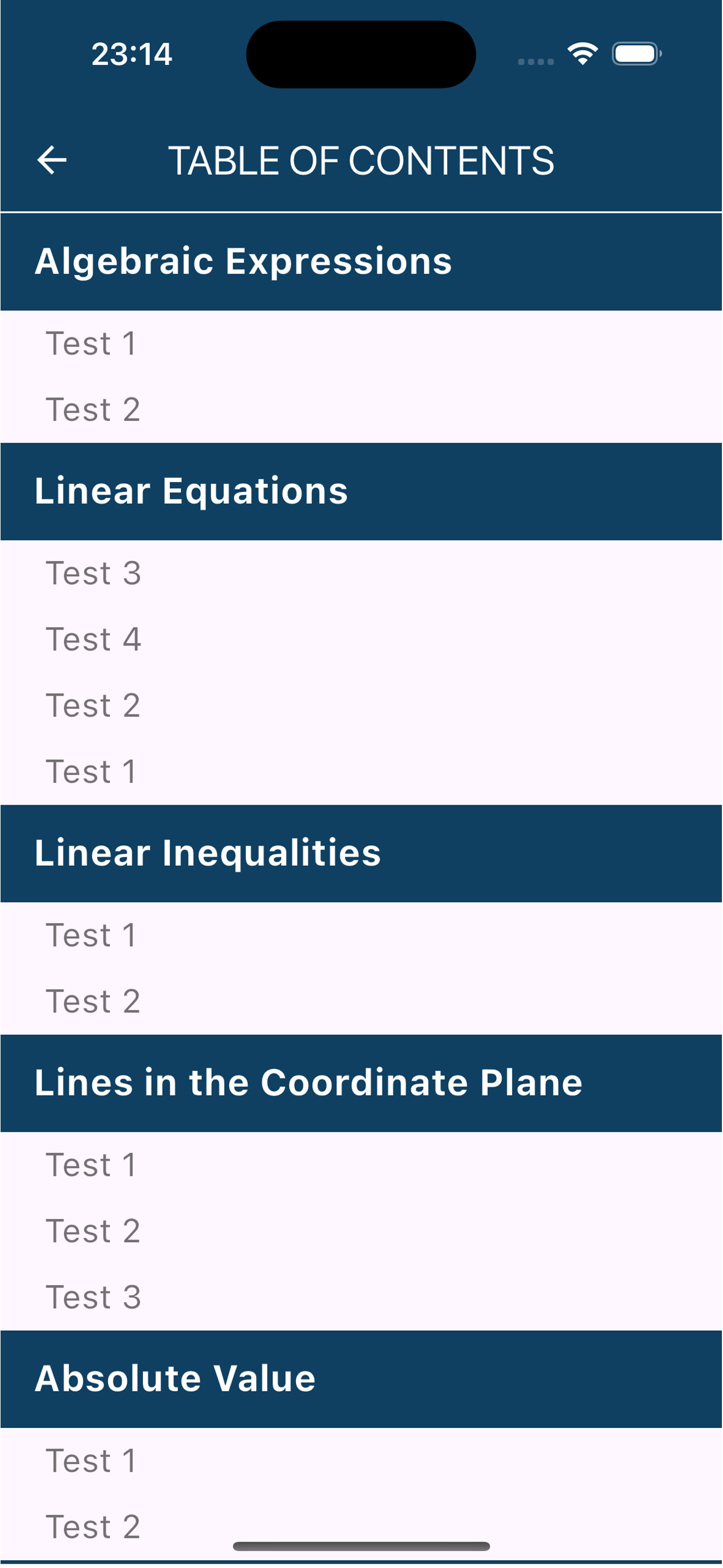The image size is (723, 1568).
Task: Open the Linear Inequalities section header
Action: coord(361,854)
